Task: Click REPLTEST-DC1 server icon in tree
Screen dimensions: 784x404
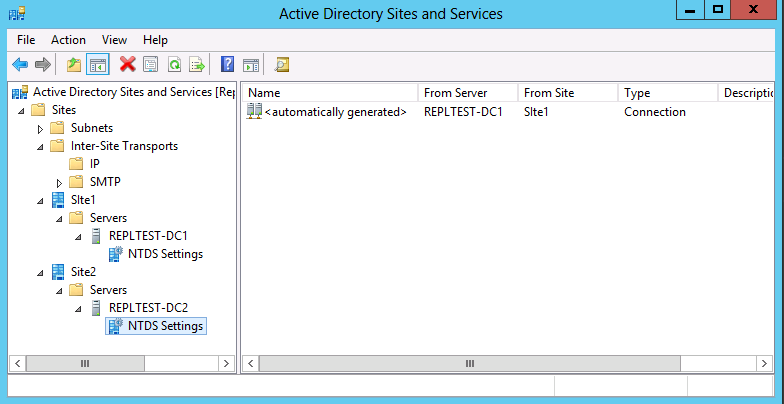Action: [96, 236]
